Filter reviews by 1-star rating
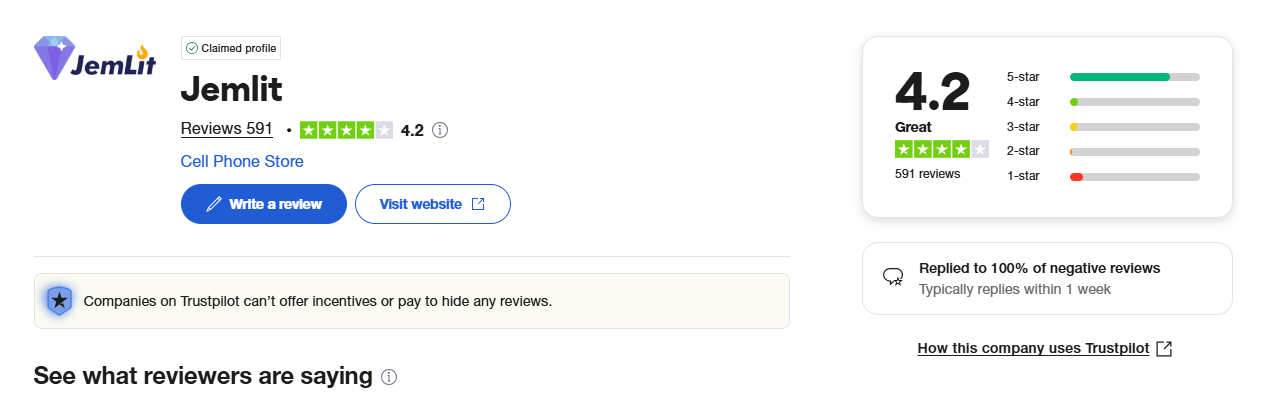 pos(1102,177)
